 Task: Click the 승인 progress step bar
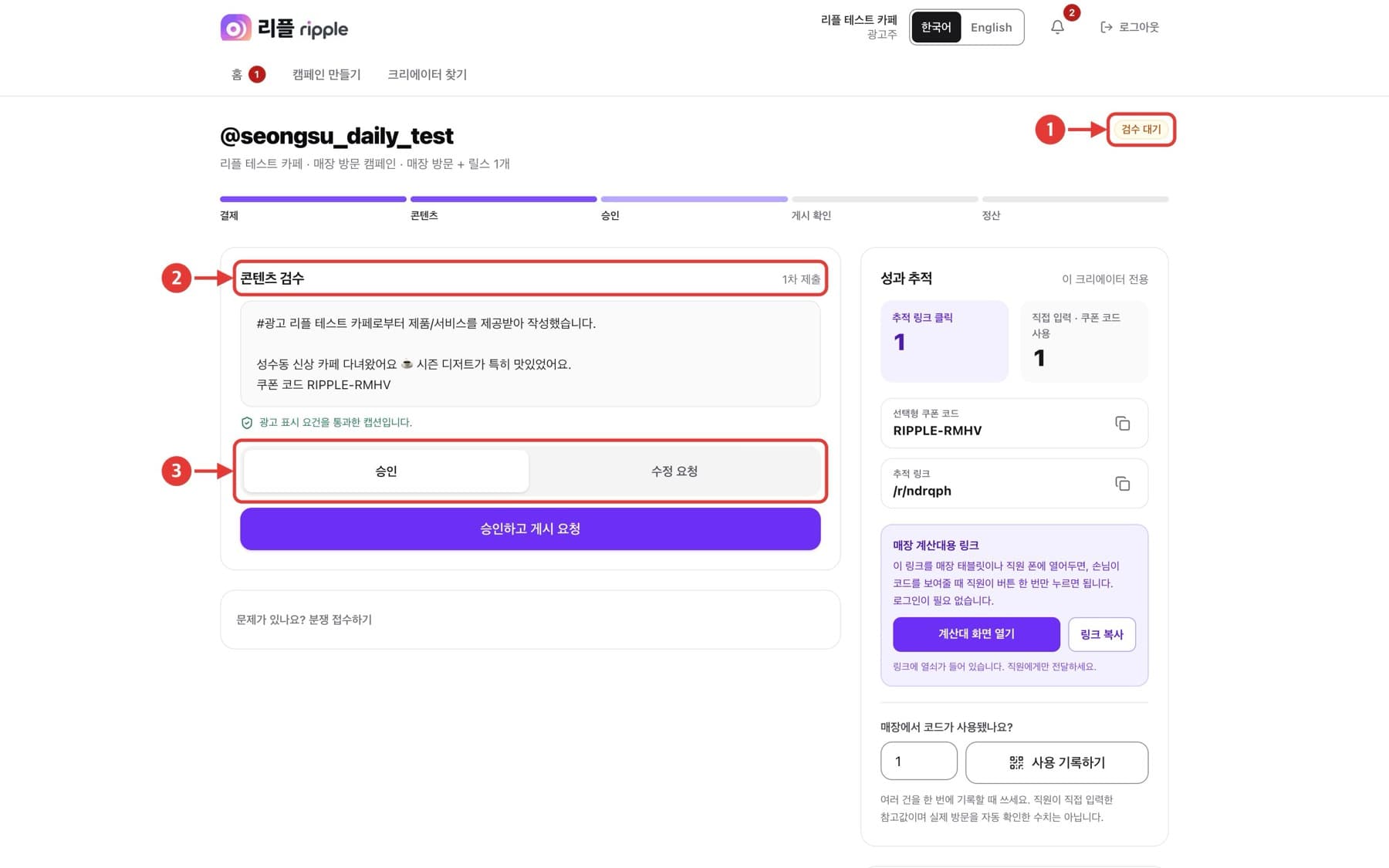[x=694, y=199]
